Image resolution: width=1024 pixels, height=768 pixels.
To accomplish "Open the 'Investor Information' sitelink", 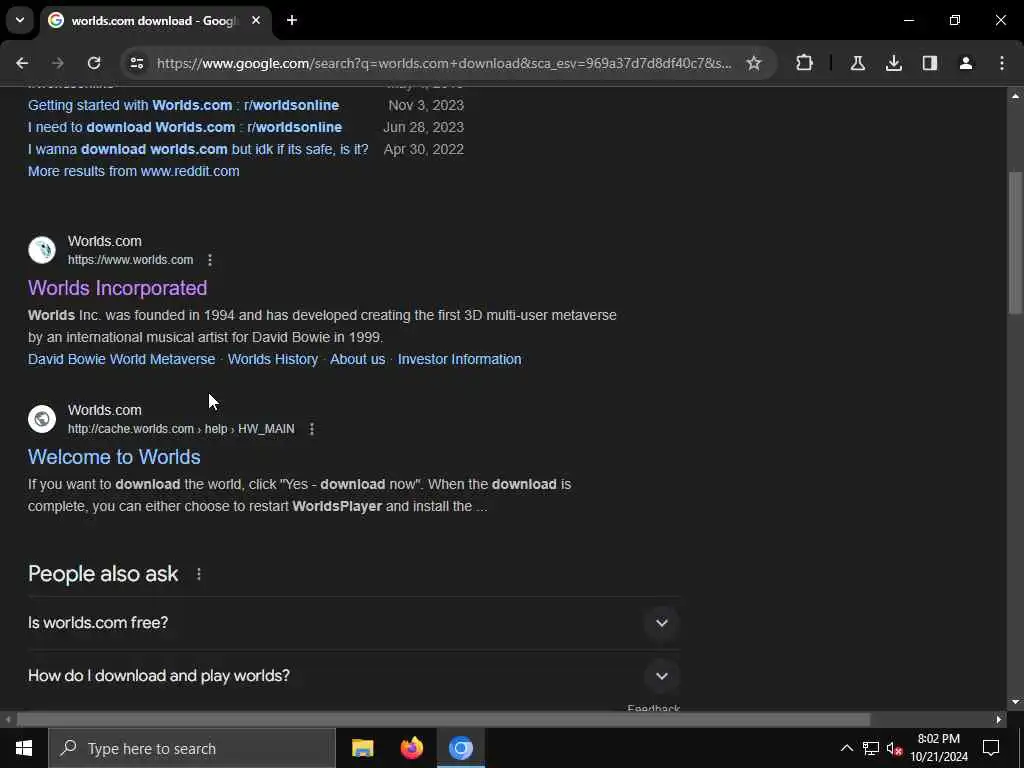I will 459,359.
